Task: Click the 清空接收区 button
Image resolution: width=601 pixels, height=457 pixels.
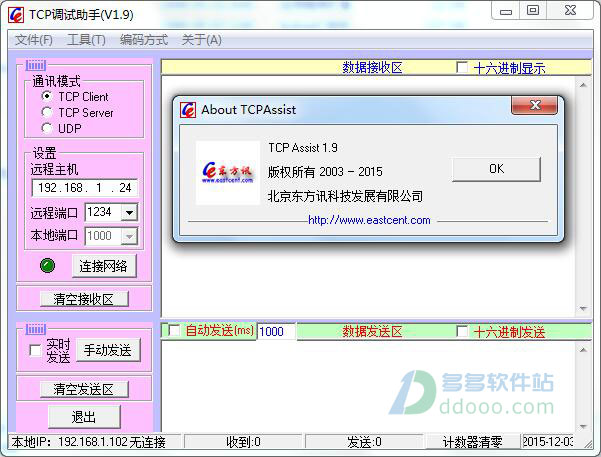Action: (84, 299)
